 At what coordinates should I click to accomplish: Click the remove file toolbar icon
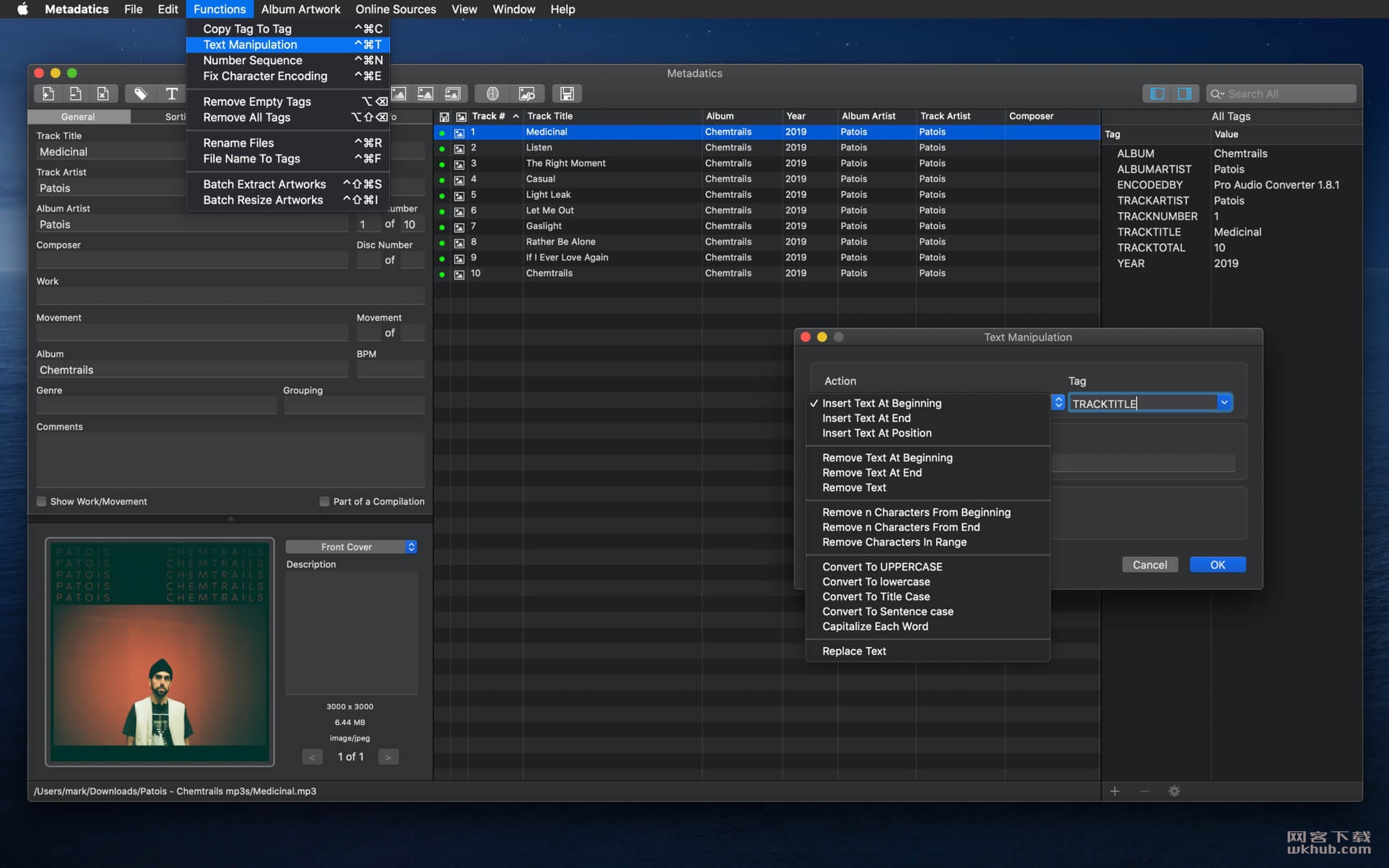pyautogui.click(x=75, y=94)
